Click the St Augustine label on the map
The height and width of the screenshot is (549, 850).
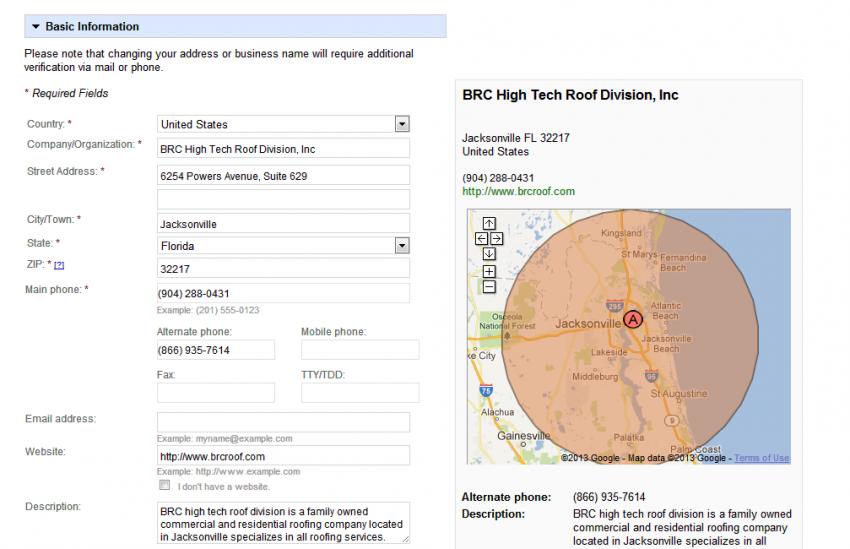point(679,393)
